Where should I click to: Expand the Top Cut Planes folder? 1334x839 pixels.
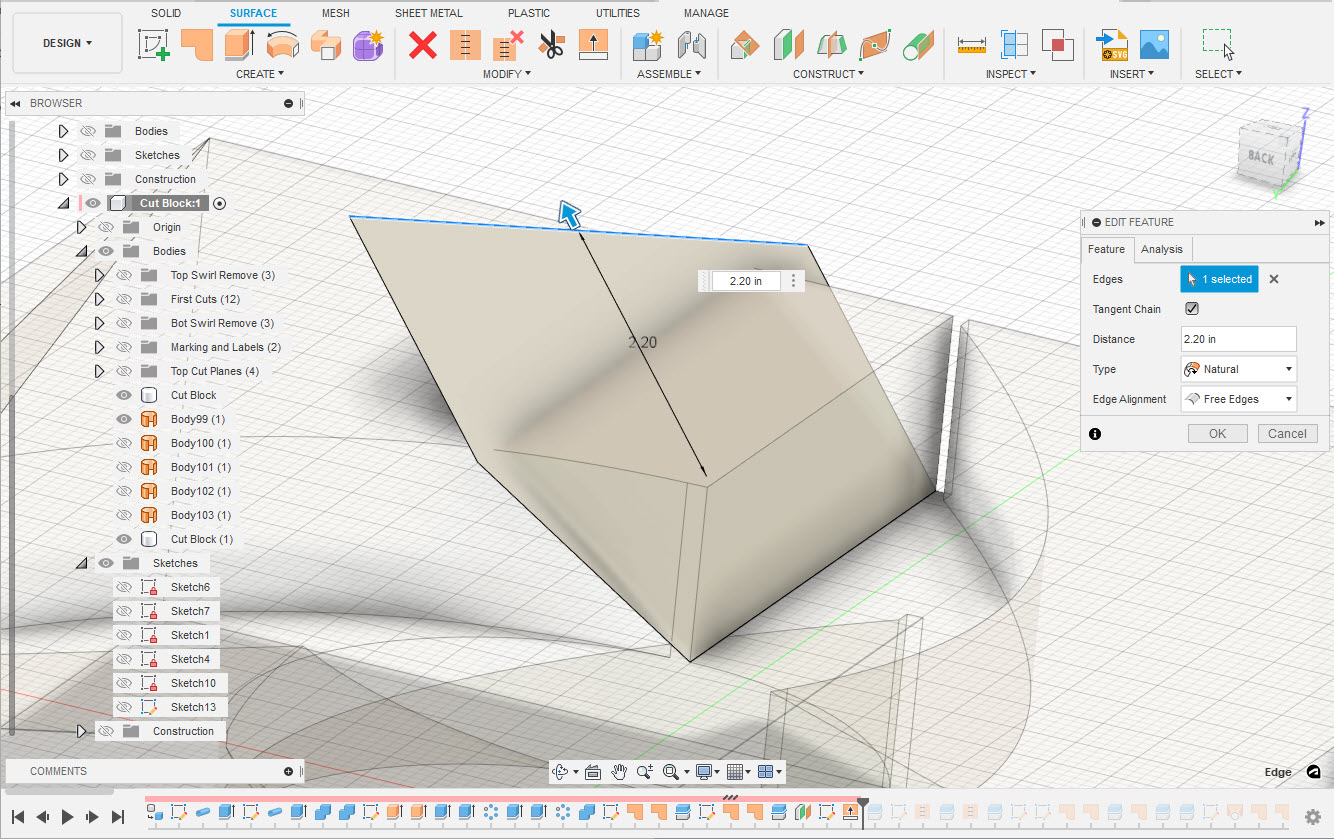coord(99,370)
